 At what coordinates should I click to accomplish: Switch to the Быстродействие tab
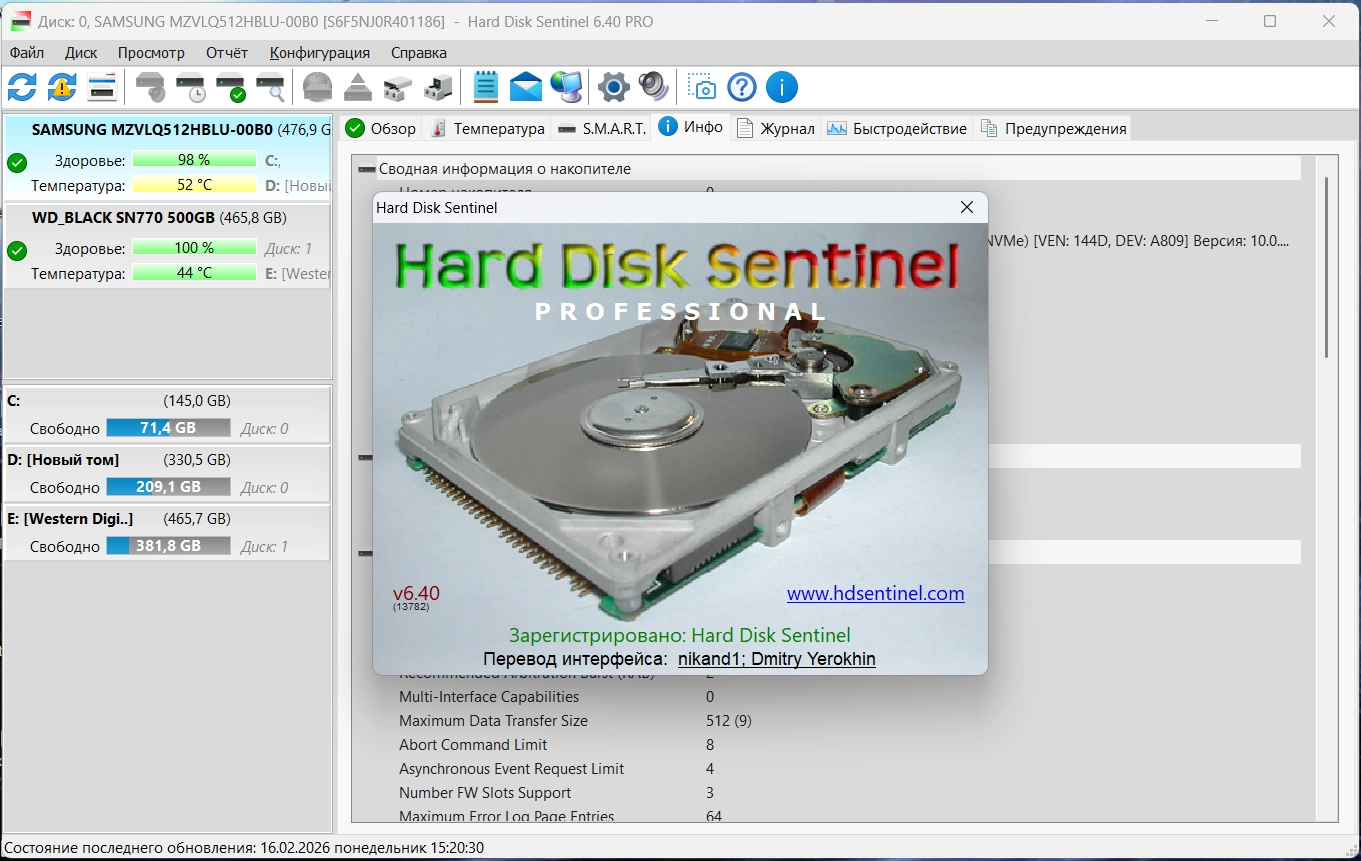coord(897,128)
